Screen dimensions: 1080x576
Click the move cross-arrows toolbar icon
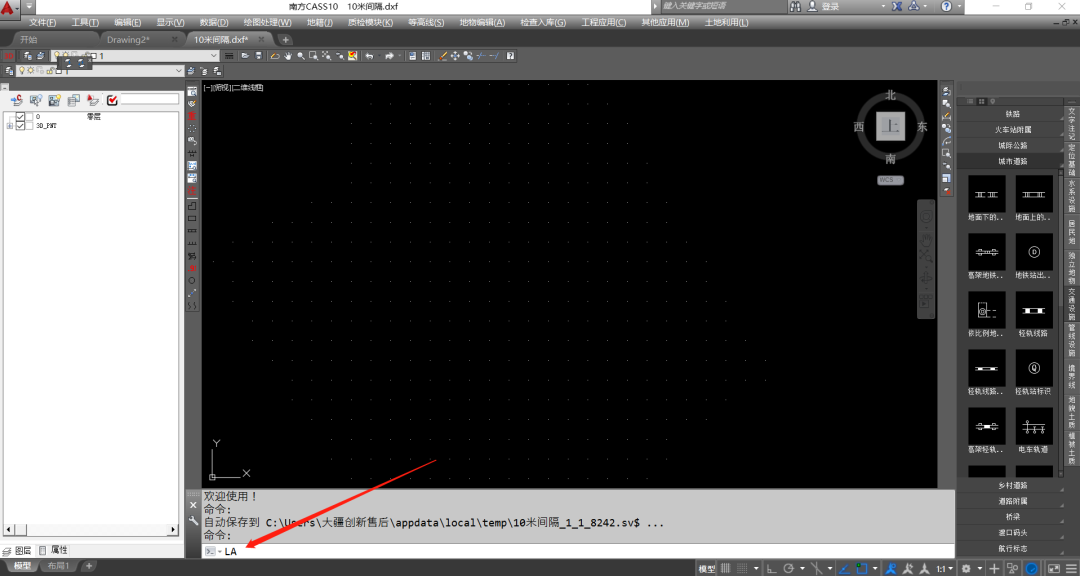click(x=455, y=56)
